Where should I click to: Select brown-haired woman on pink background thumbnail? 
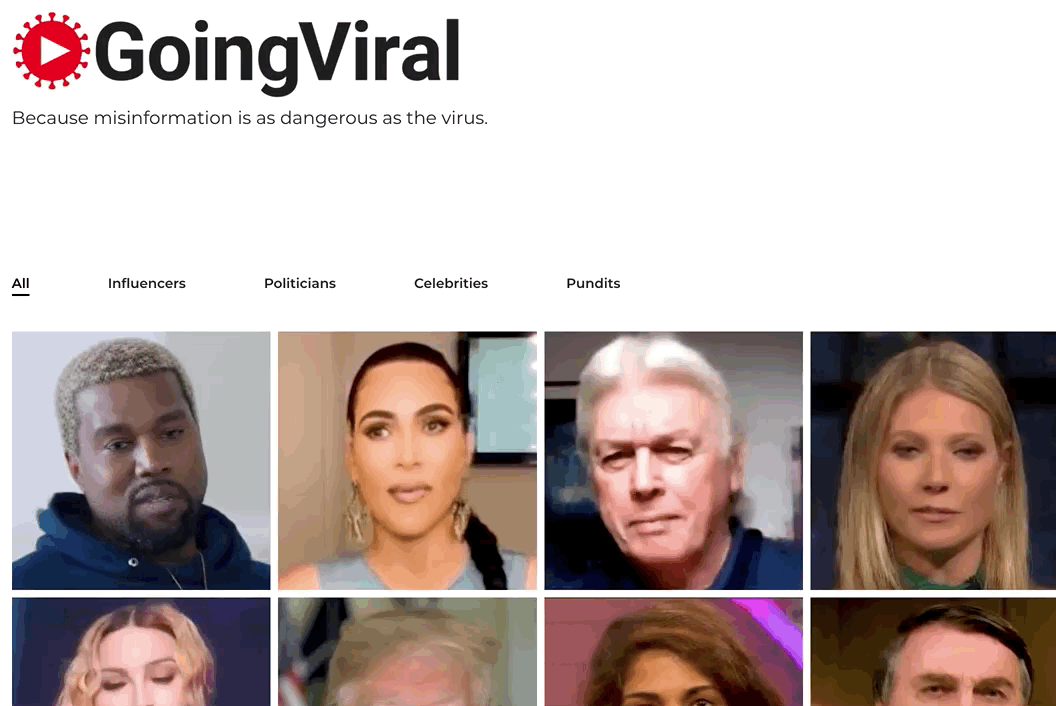(x=673, y=651)
